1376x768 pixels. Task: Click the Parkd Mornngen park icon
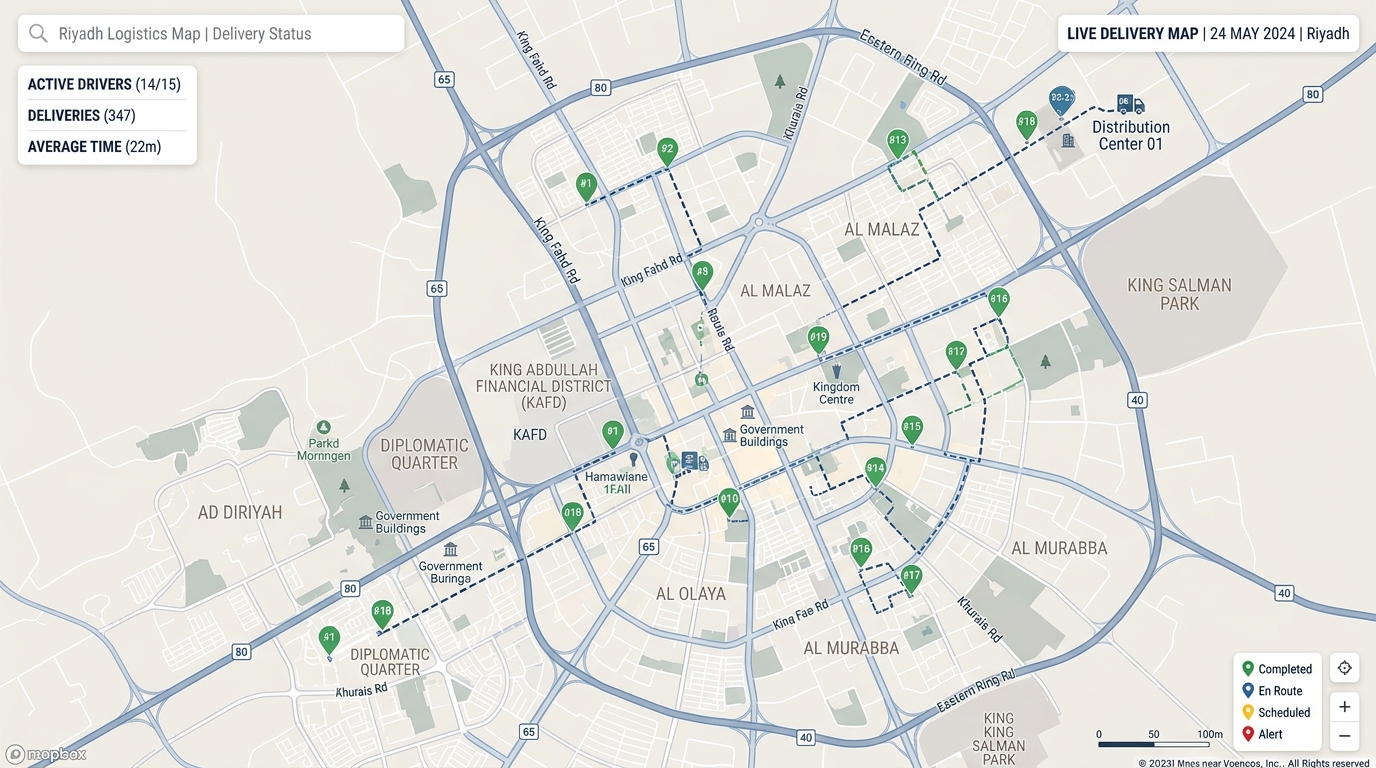click(322, 427)
